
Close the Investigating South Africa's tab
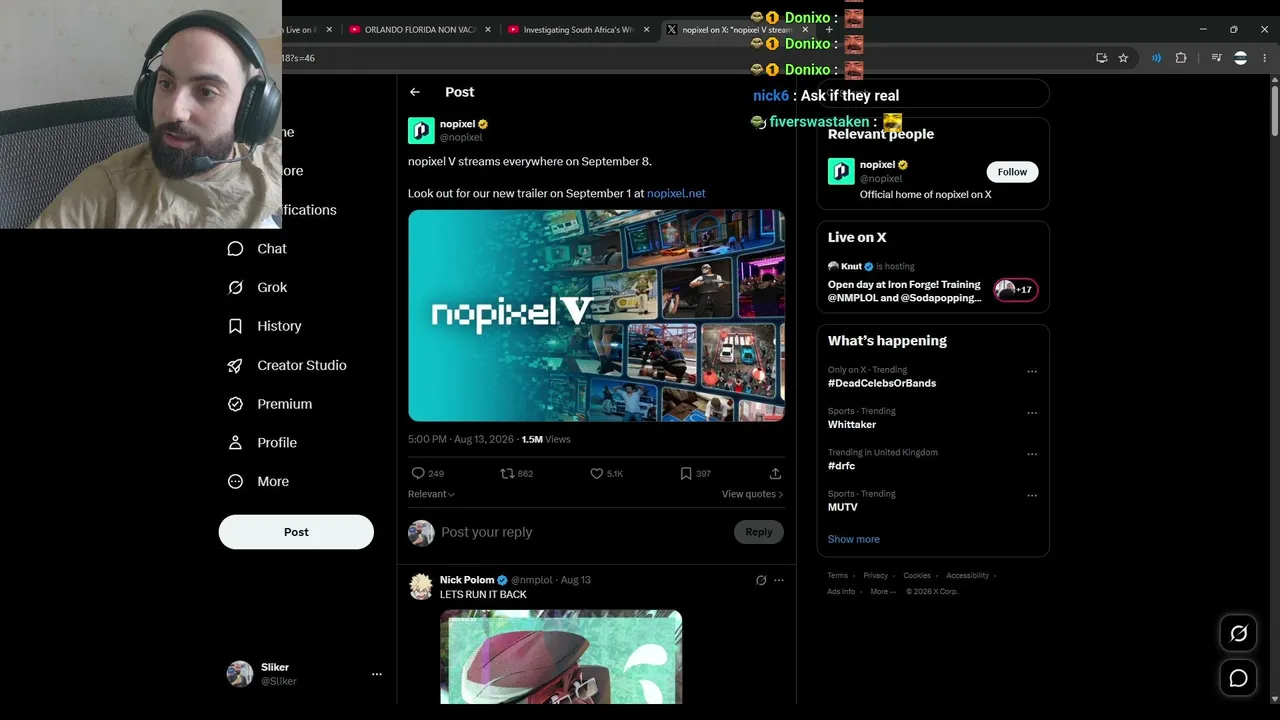[646, 30]
